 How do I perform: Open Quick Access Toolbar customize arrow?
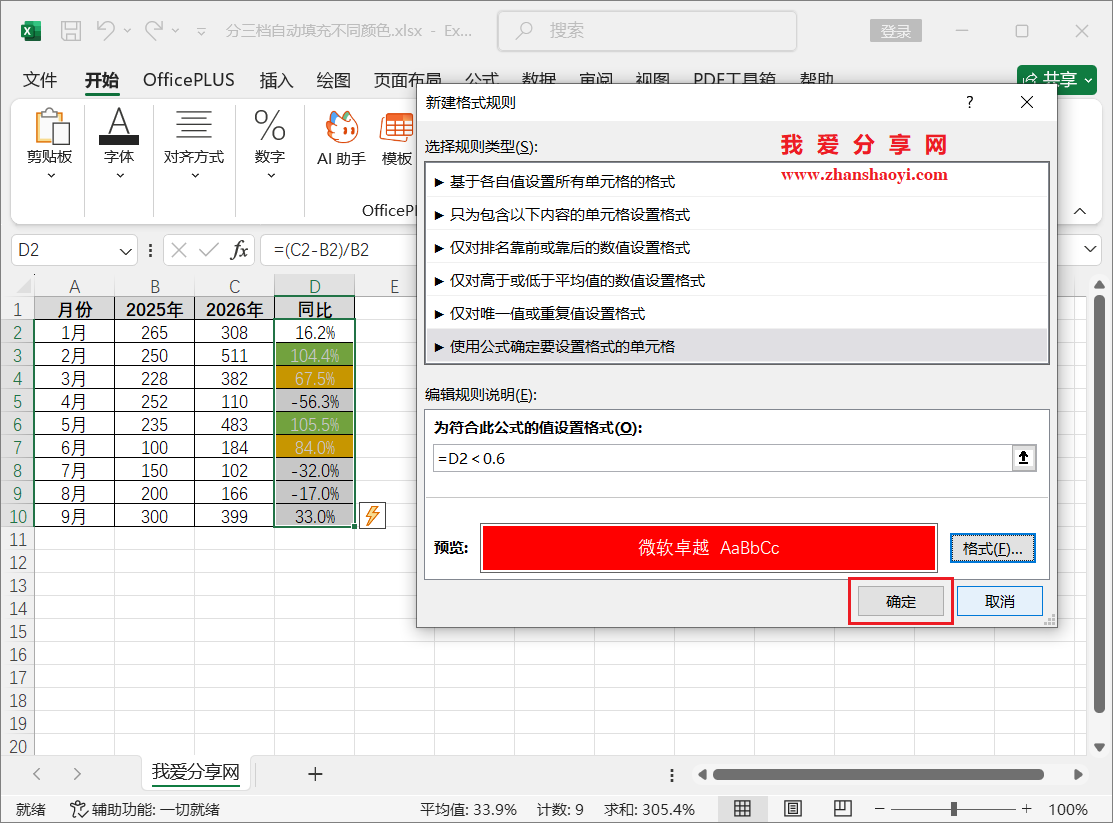pyautogui.click(x=202, y=31)
